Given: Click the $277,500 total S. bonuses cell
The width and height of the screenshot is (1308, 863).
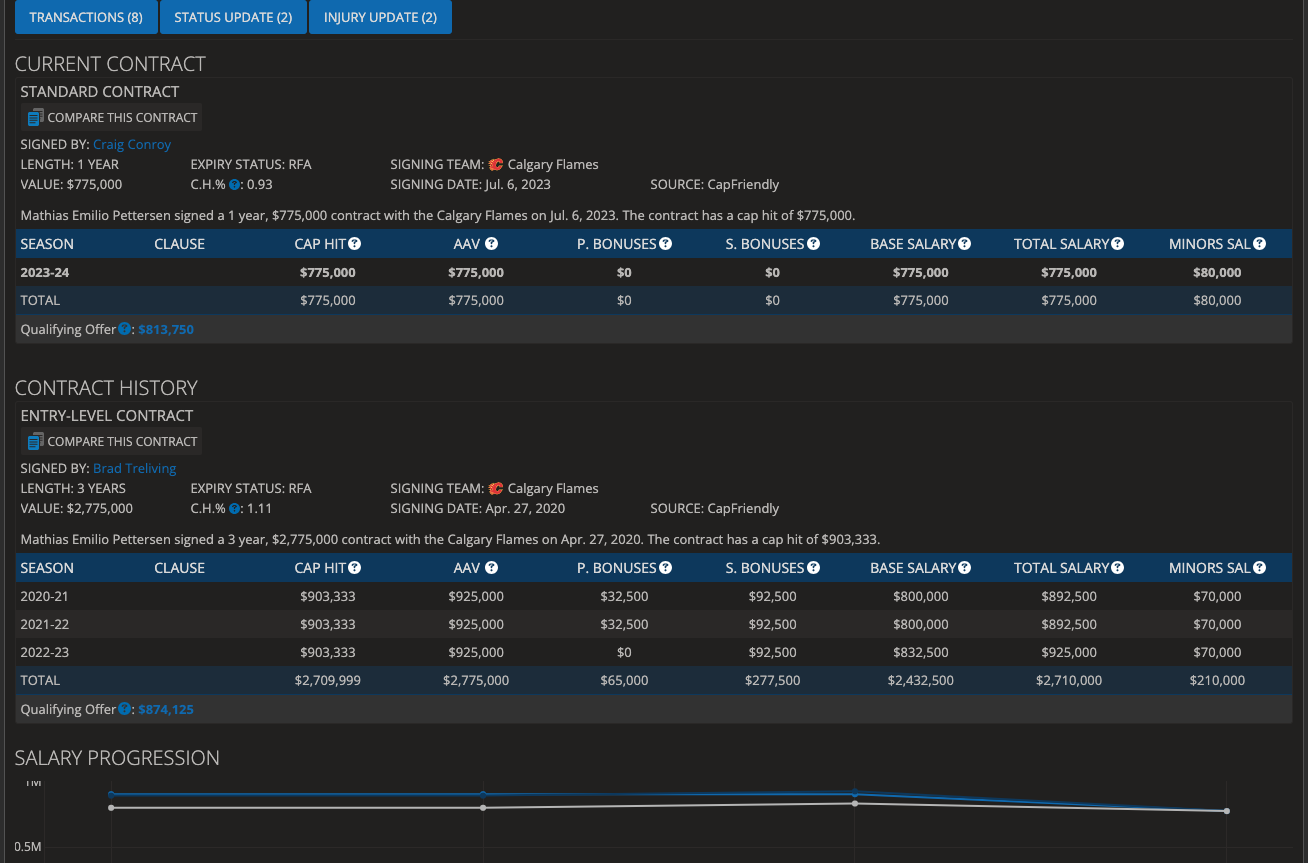Looking at the screenshot, I should click(772, 680).
